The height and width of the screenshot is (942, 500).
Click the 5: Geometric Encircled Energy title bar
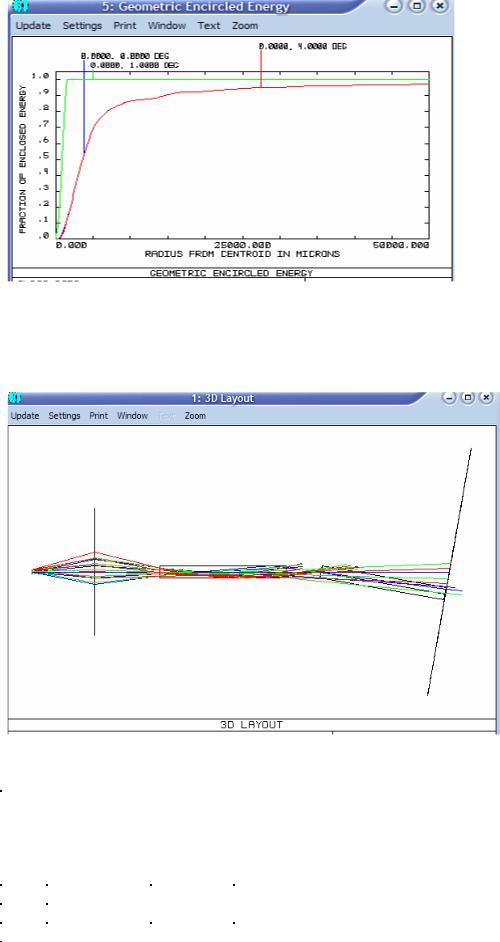195,7
